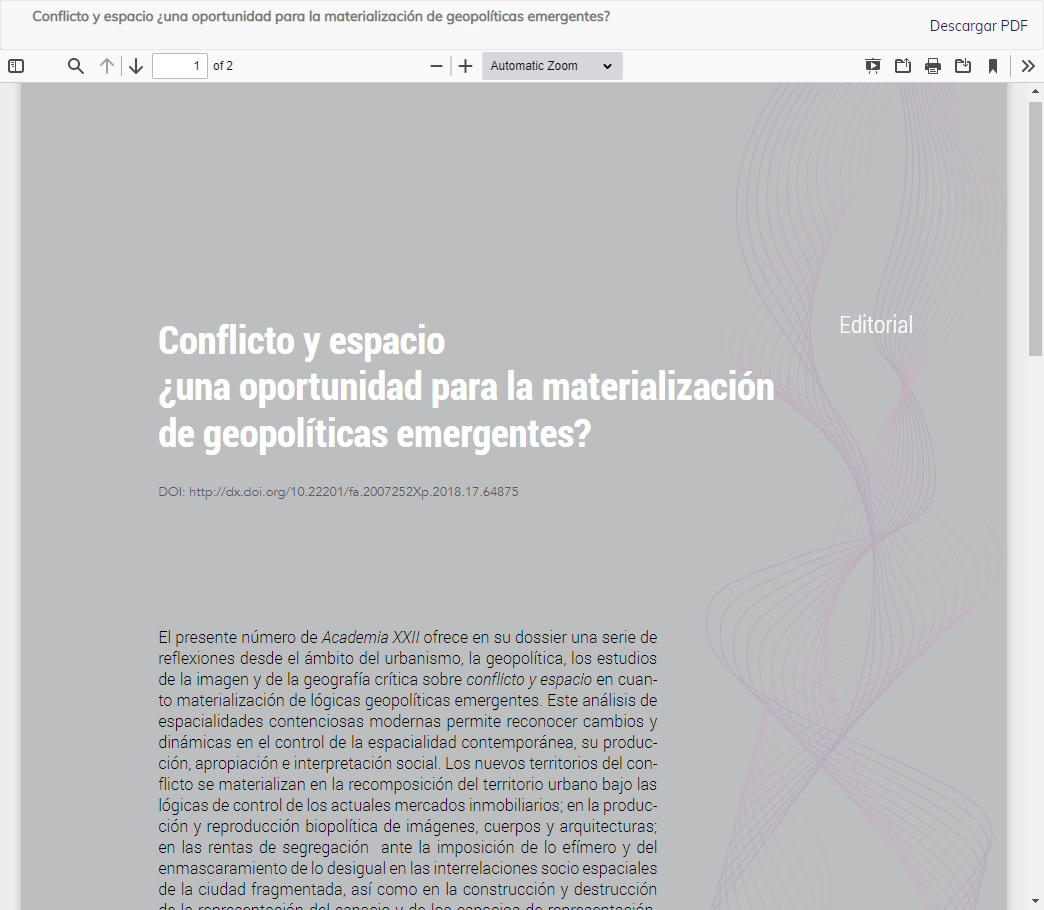Click the 'of 2' page count label
Screen dimensions: 1044x910
coord(223,66)
